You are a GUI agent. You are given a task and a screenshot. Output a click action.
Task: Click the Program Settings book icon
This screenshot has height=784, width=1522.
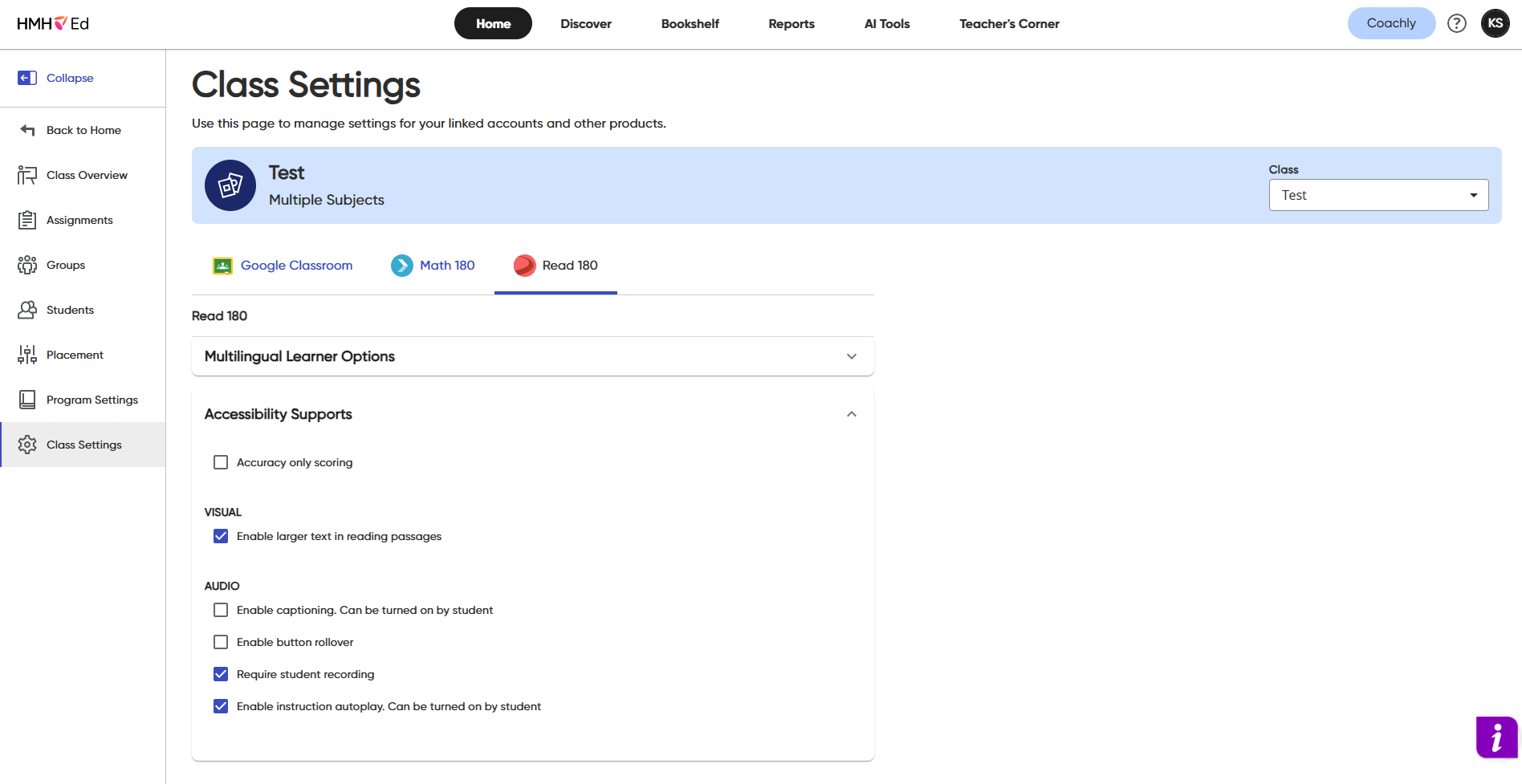click(27, 400)
